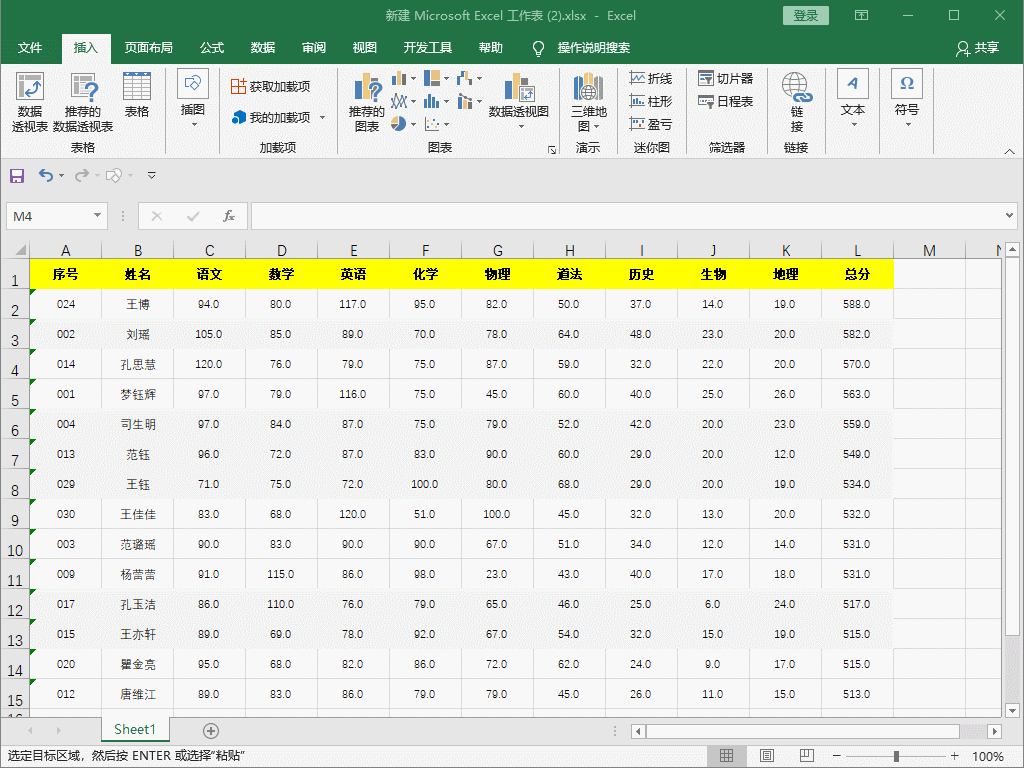Select all cells with corner triangle
Image resolution: width=1024 pixels, height=768 pixels.
pos(20,249)
